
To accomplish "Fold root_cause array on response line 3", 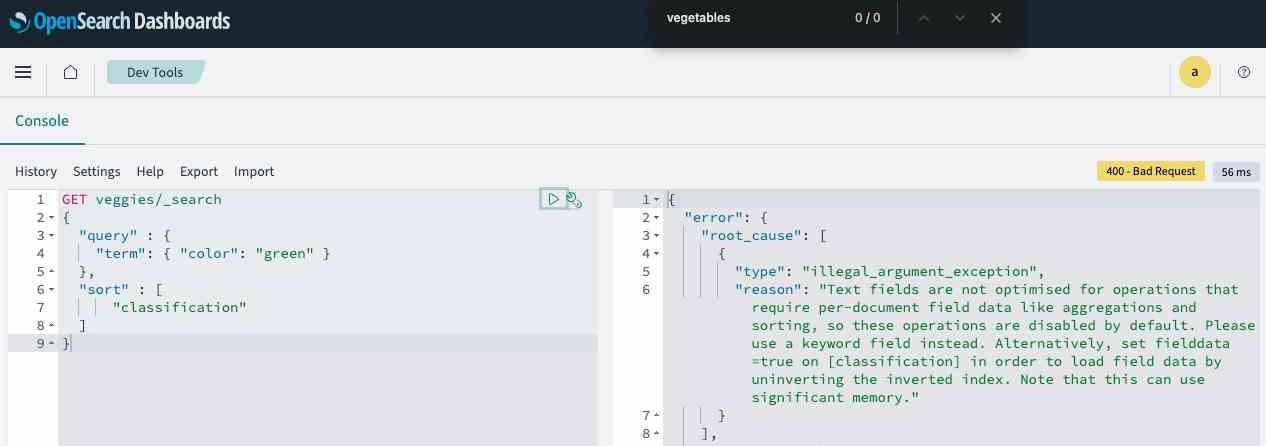I will pyautogui.click(x=657, y=236).
